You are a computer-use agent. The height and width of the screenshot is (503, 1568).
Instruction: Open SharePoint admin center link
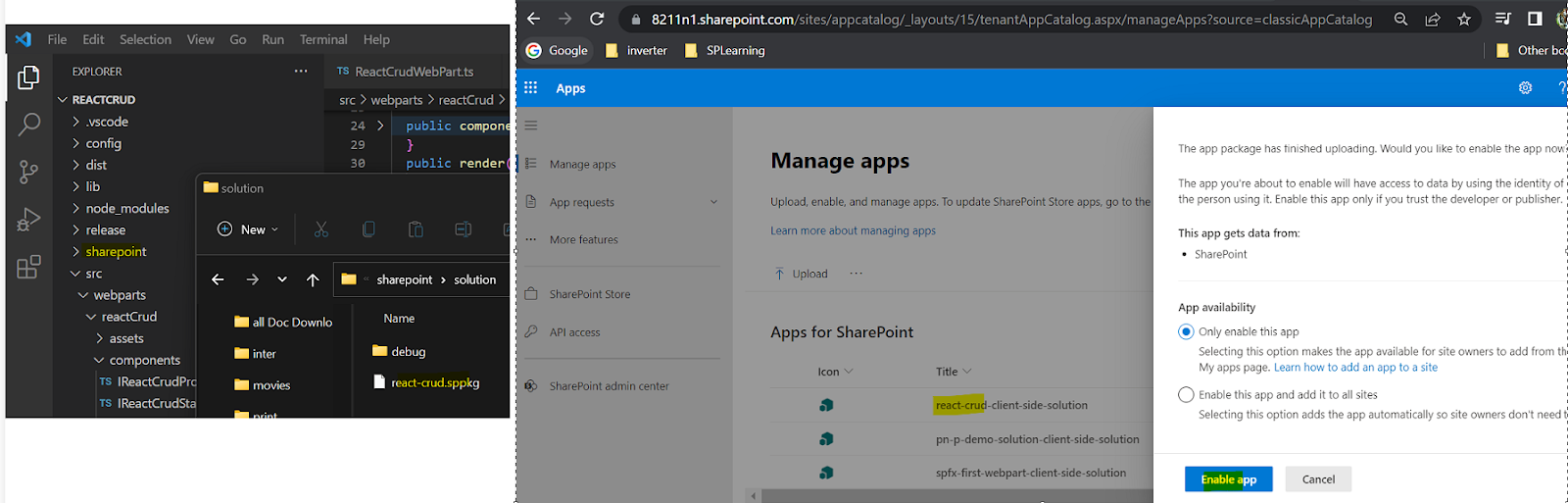tap(609, 386)
